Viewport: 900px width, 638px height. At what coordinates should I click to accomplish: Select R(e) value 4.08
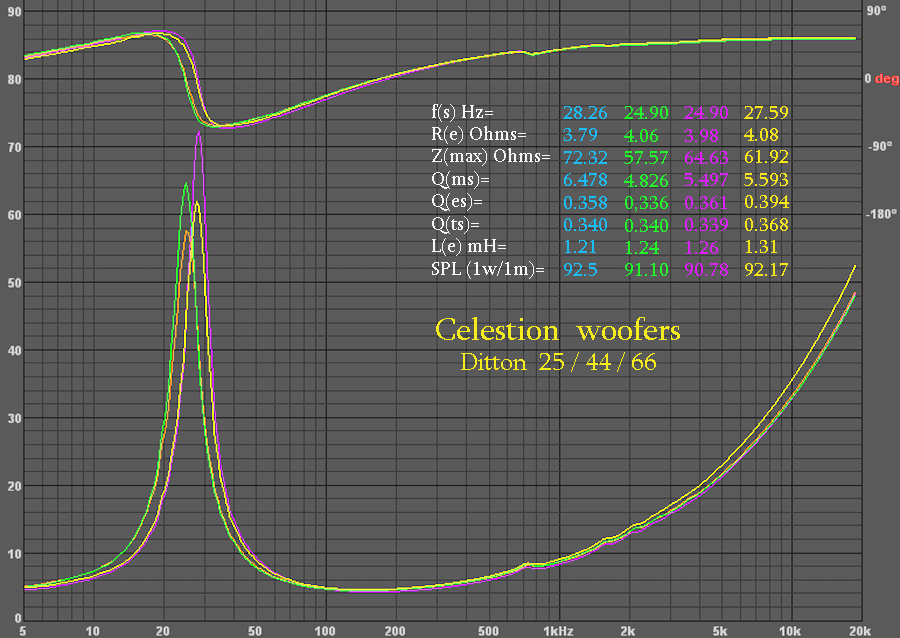pyautogui.click(x=761, y=135)
